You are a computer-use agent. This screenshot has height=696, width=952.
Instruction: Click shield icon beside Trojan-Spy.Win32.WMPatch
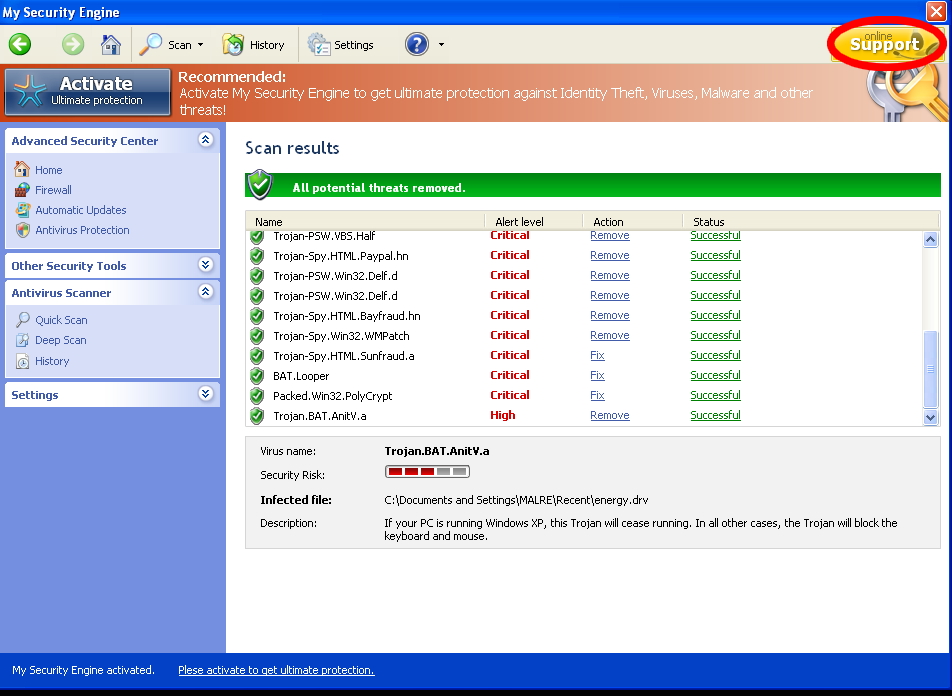tap(257, 336)
